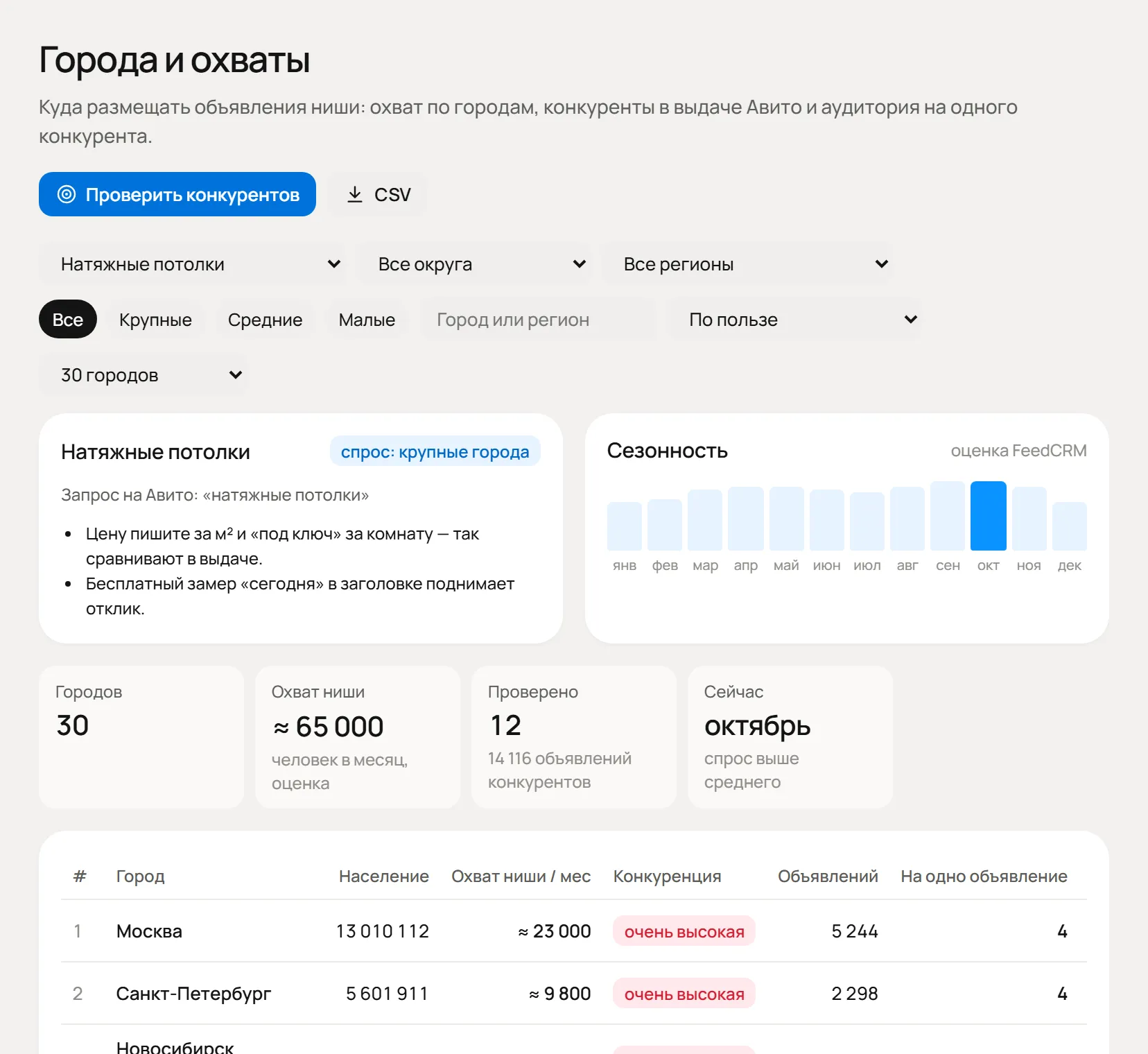Focus the Город или регион search field
This screenshot has width=1148, height=1054.
(538, 319)
